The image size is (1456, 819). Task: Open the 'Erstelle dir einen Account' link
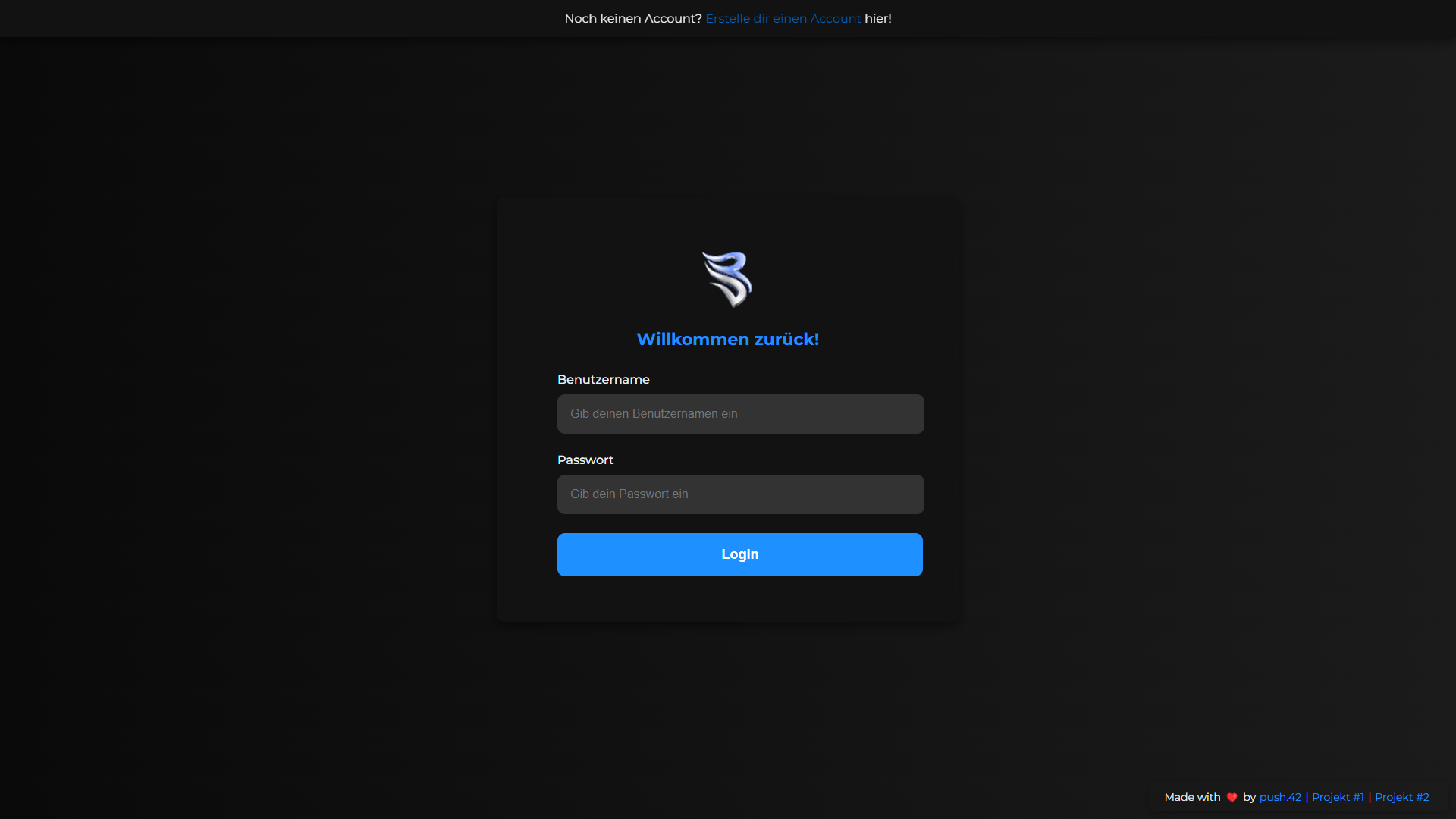[783, 18]
